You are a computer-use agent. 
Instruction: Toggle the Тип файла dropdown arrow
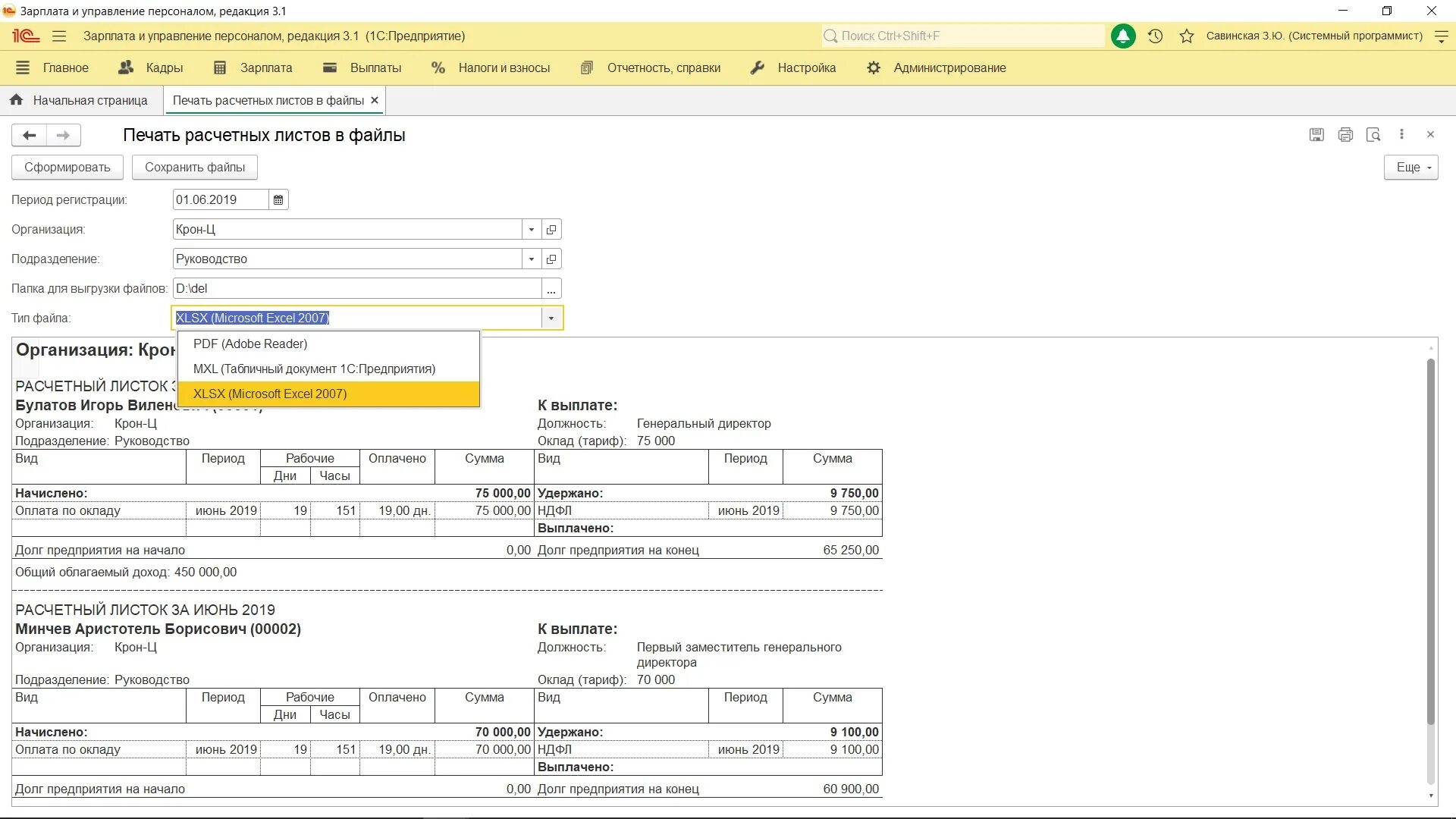tap(551, 318)
